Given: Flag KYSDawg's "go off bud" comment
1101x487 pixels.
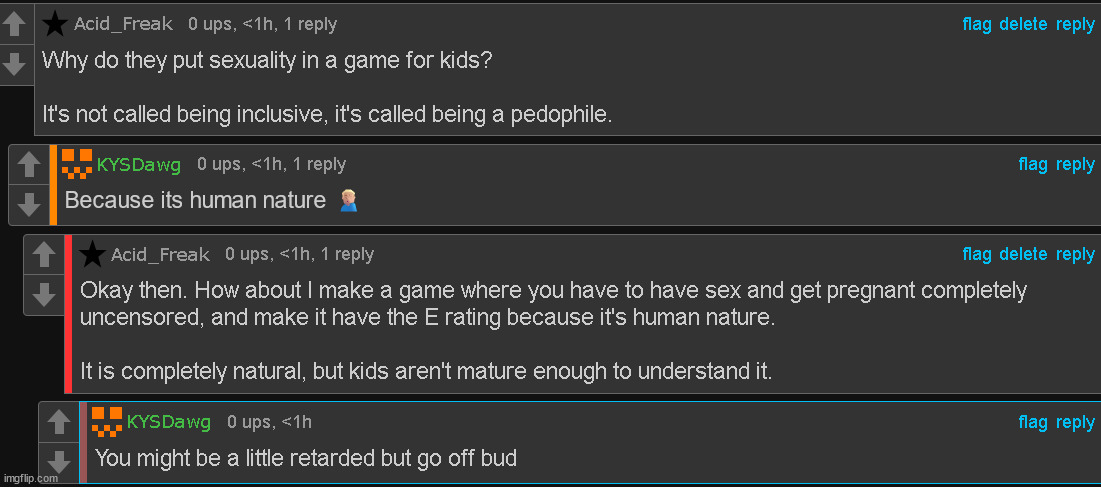Looking at the screenshot, I should pyautogui.click(x=1033, y=422).
